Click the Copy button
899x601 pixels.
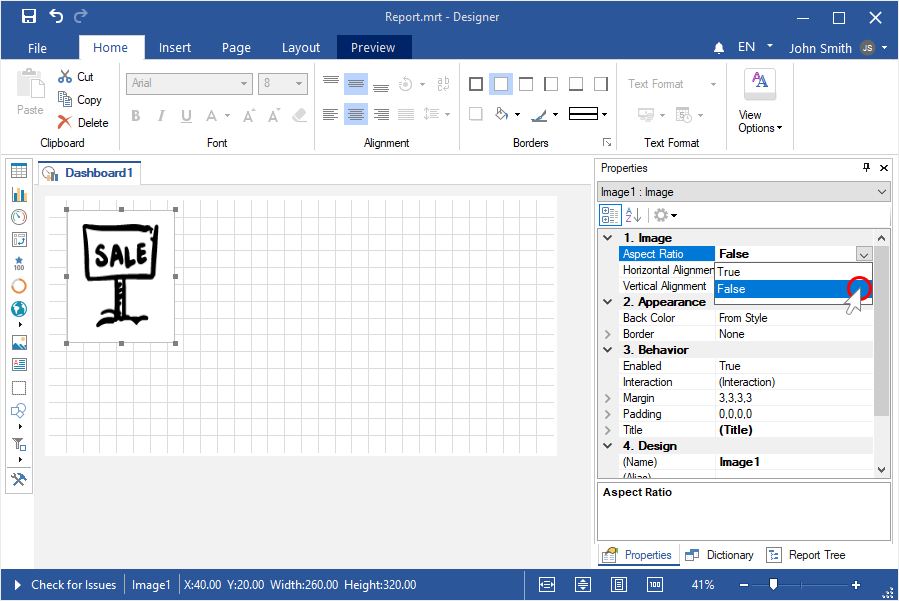(x=80, y=100)
